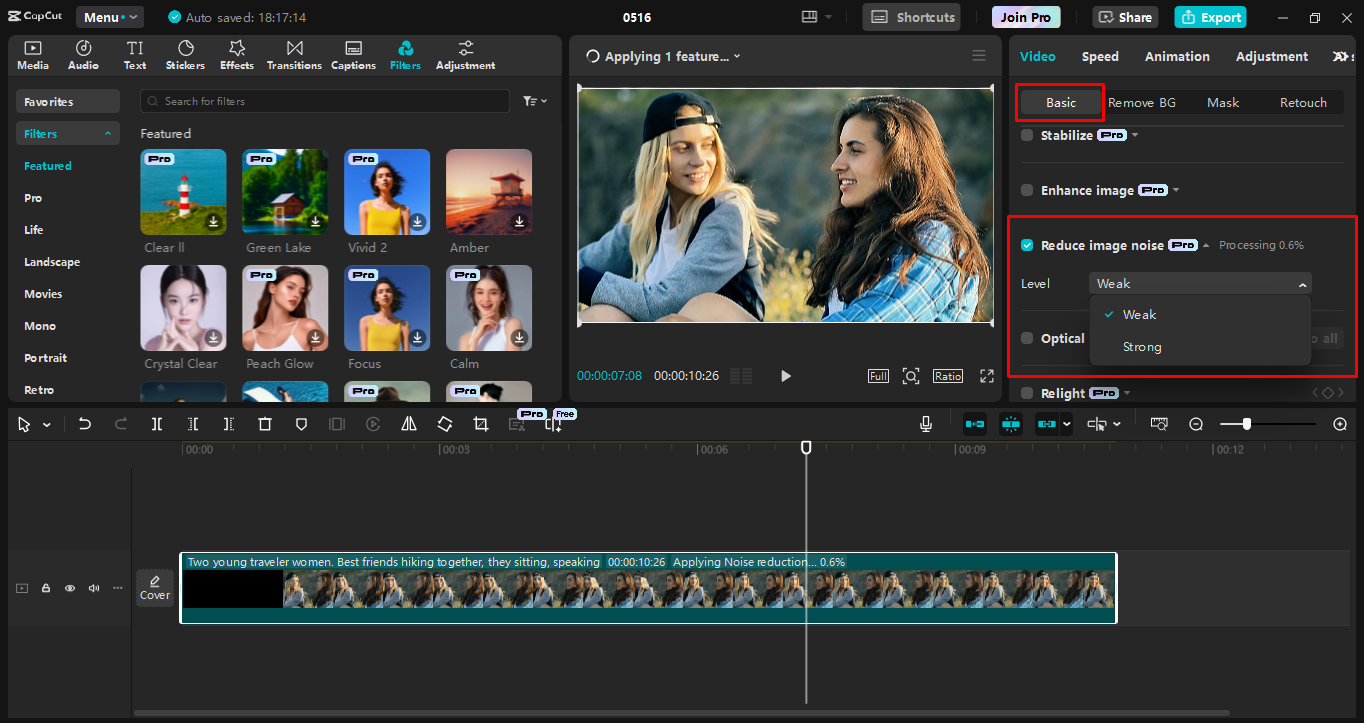Image resolution: width=1364 pixels, height=723 pixels.
Task: Switch to the Mask tab
Action: click(x=1222, y=103)
